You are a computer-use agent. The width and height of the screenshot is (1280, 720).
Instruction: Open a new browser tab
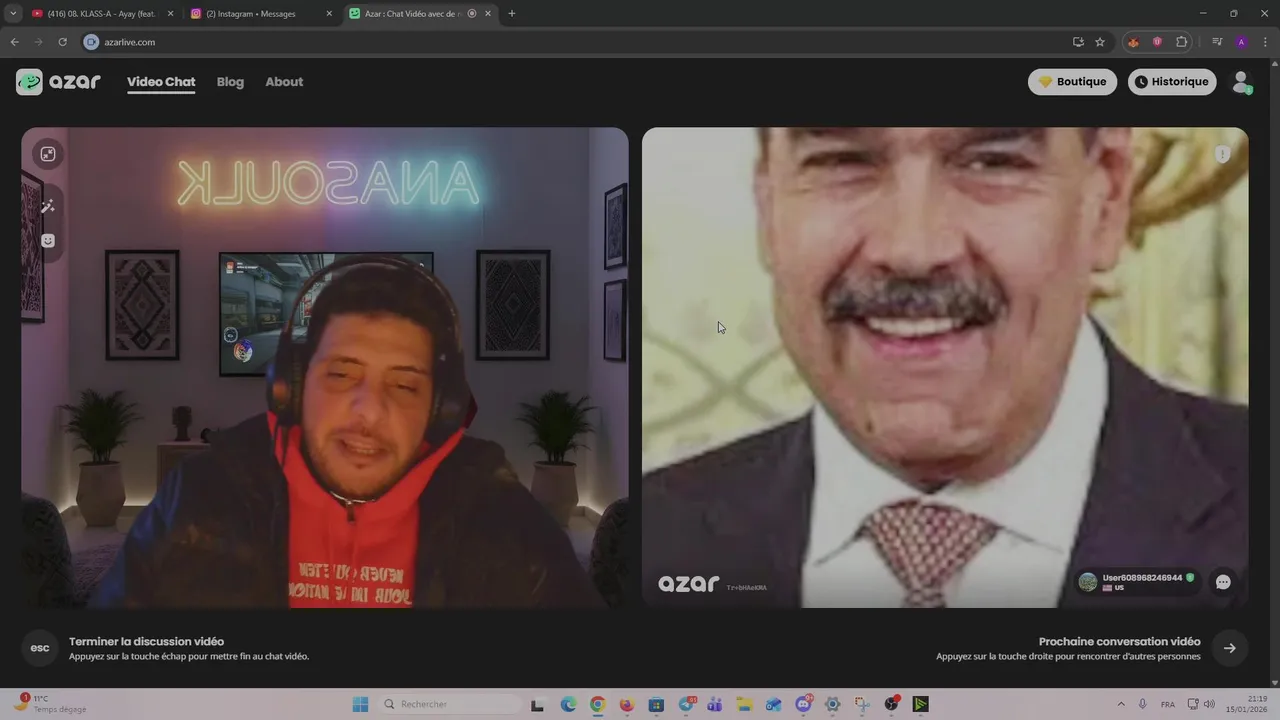pyautogui.click(x=512, y=14)
